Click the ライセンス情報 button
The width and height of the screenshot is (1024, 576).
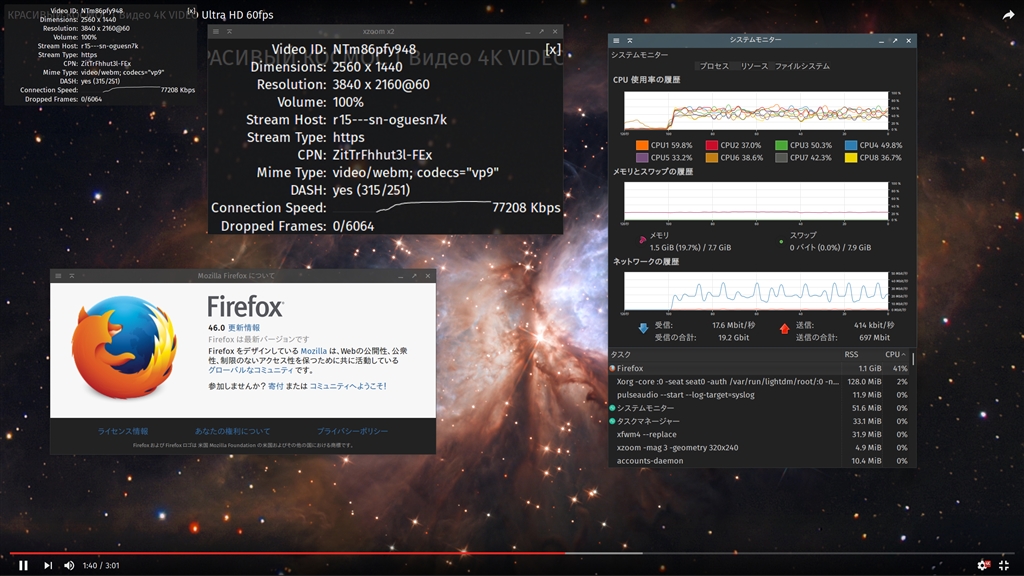[x=123, y=431]
